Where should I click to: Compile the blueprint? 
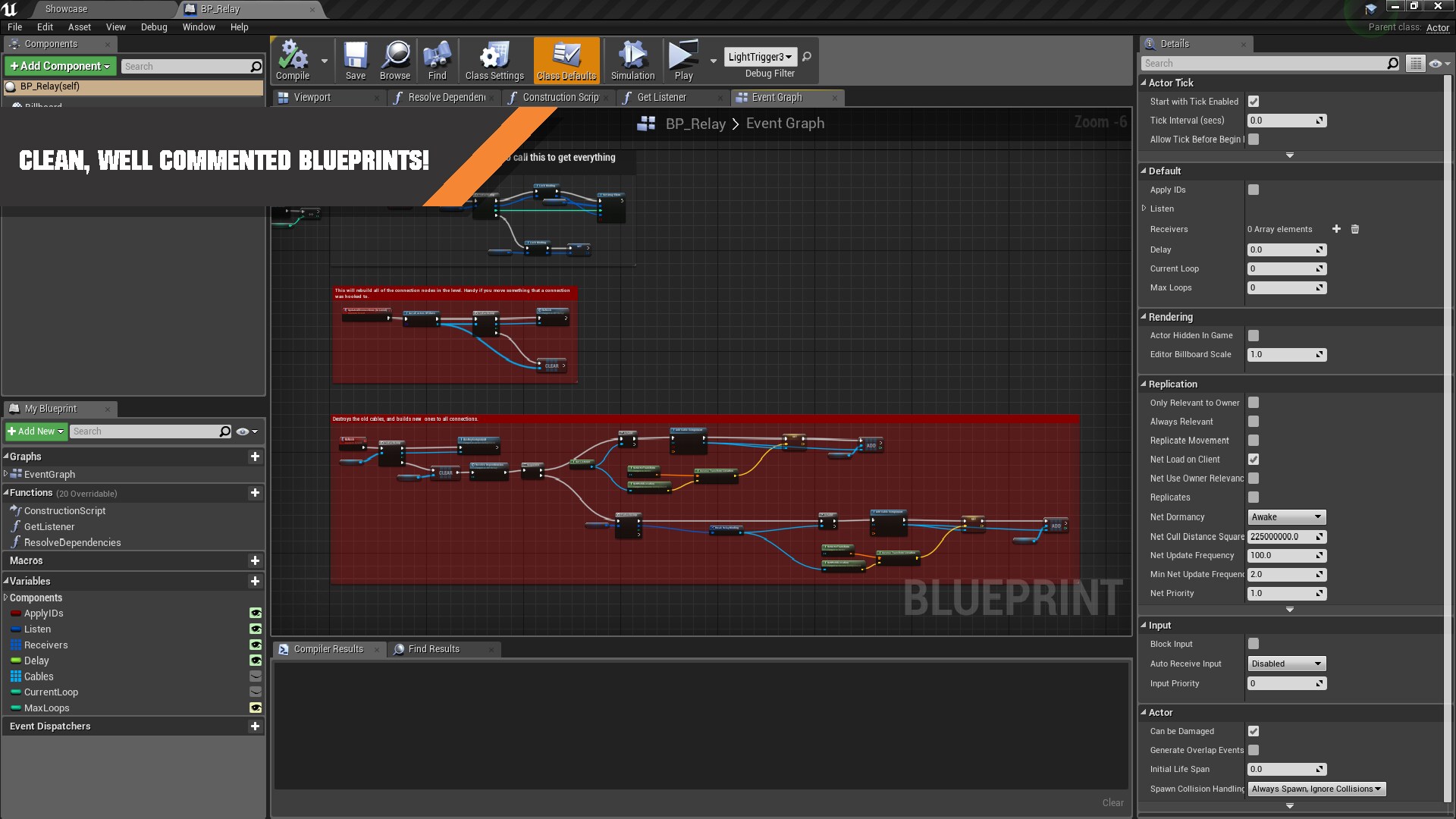click(292, 60)
